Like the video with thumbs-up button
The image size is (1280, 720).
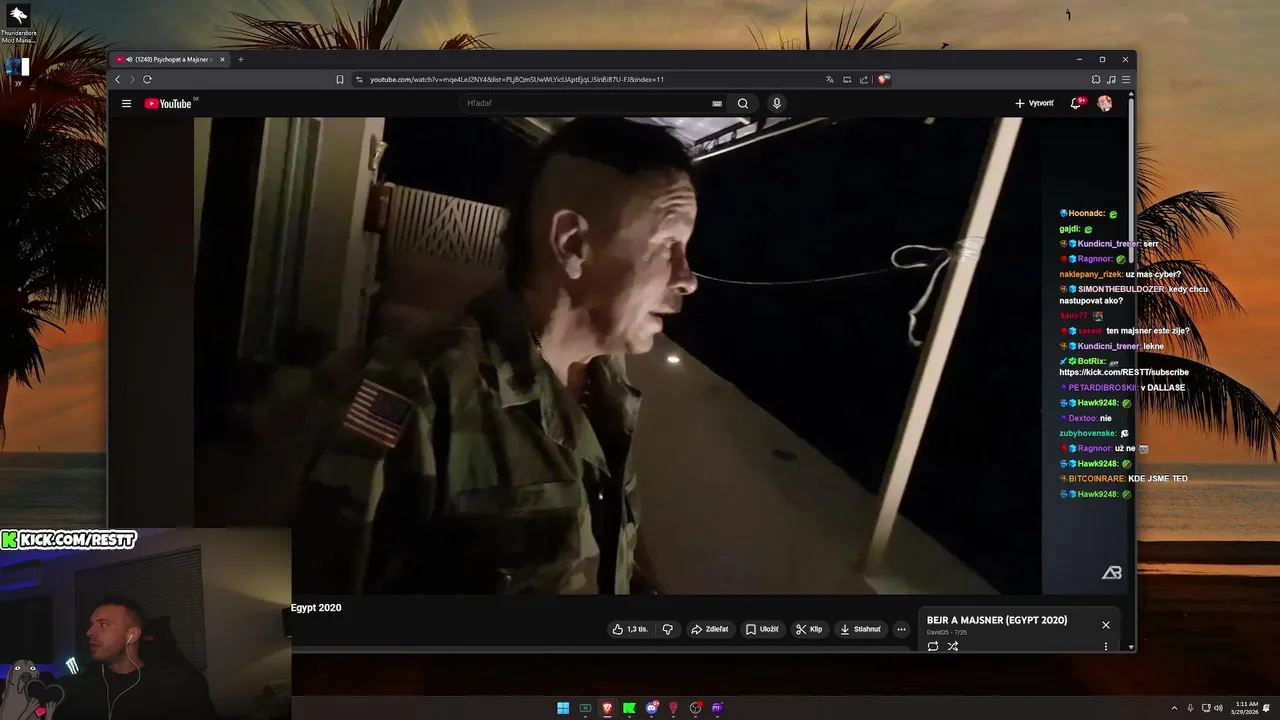(x=630, y=629)
